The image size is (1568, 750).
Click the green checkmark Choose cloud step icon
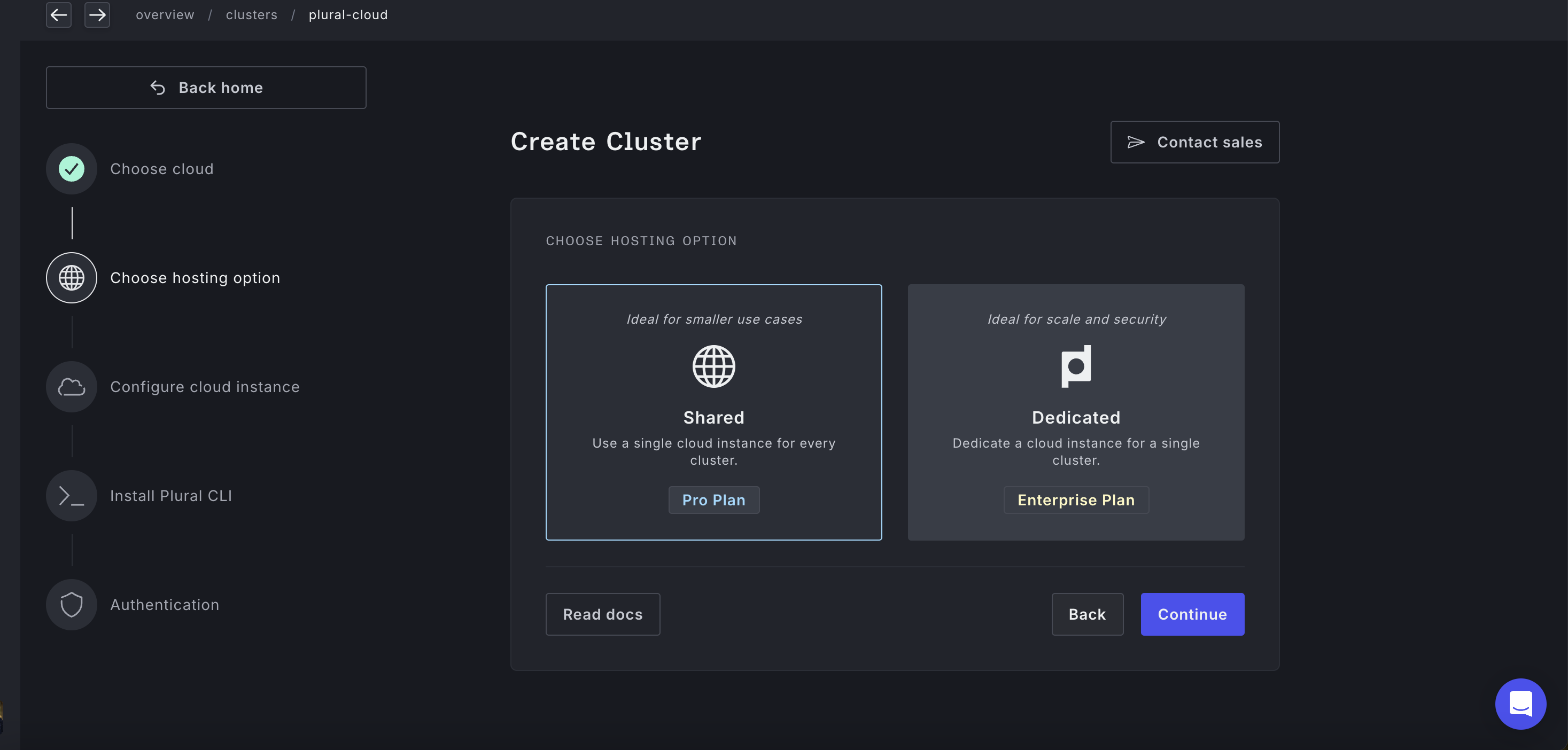tap(72, 168)
